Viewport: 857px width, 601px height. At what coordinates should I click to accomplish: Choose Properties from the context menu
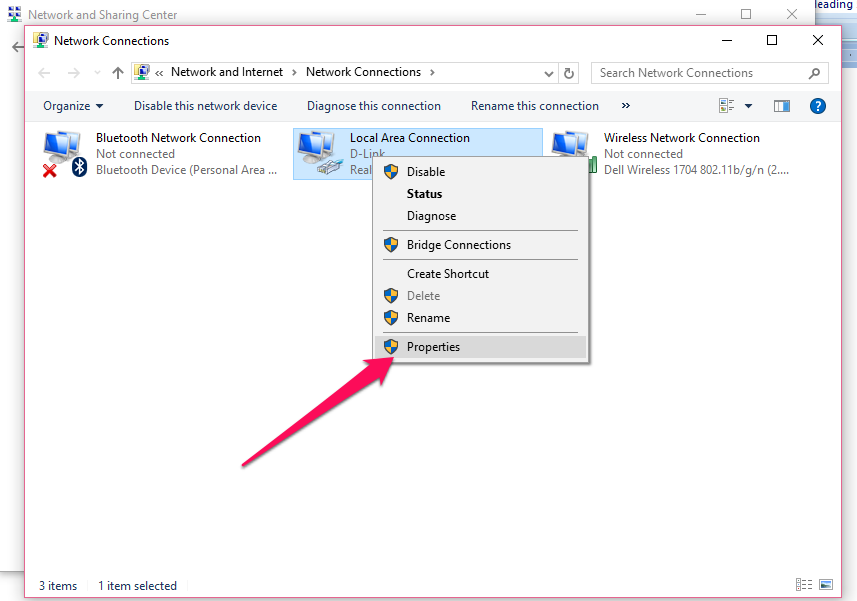[x=433, y=347]
